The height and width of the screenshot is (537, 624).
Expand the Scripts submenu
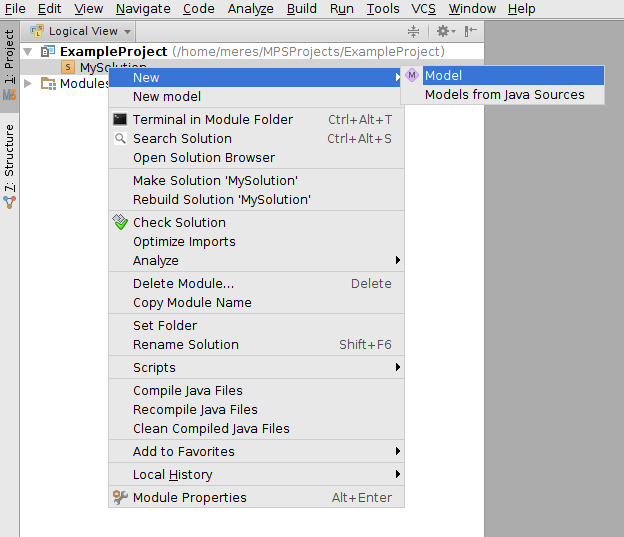point(256,367)
